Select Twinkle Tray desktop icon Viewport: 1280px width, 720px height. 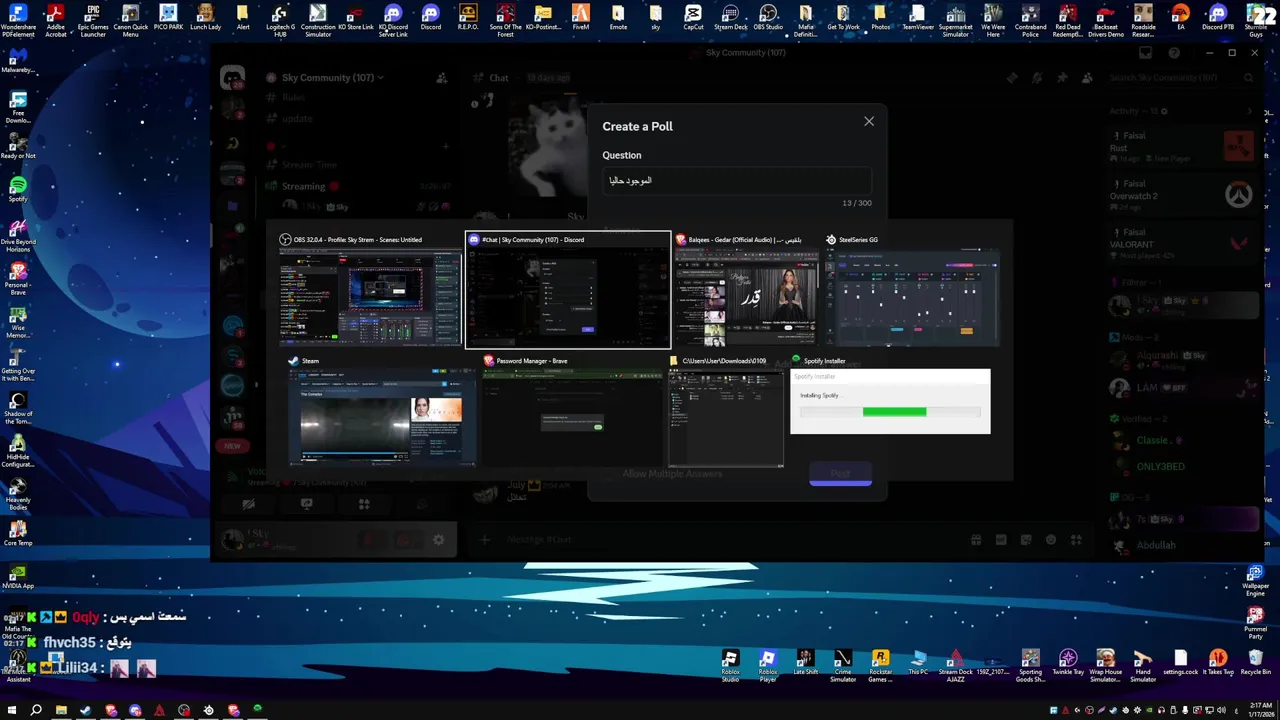tap(1068, 661)
